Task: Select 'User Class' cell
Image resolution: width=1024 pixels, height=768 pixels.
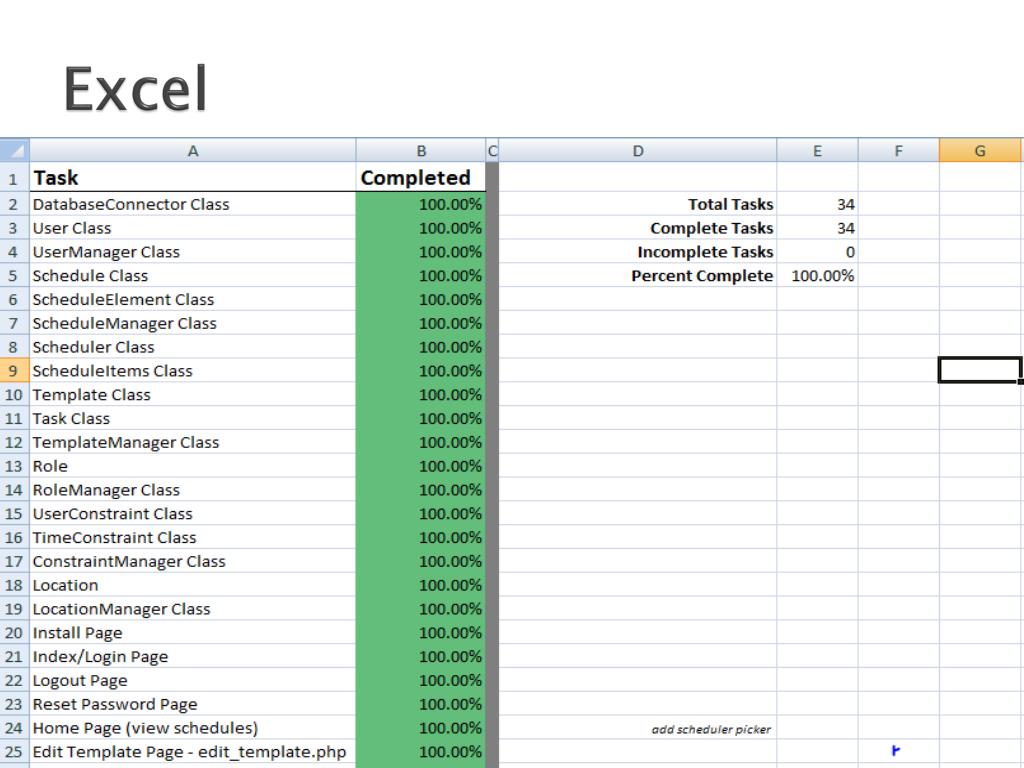Action: click(193, 228)
